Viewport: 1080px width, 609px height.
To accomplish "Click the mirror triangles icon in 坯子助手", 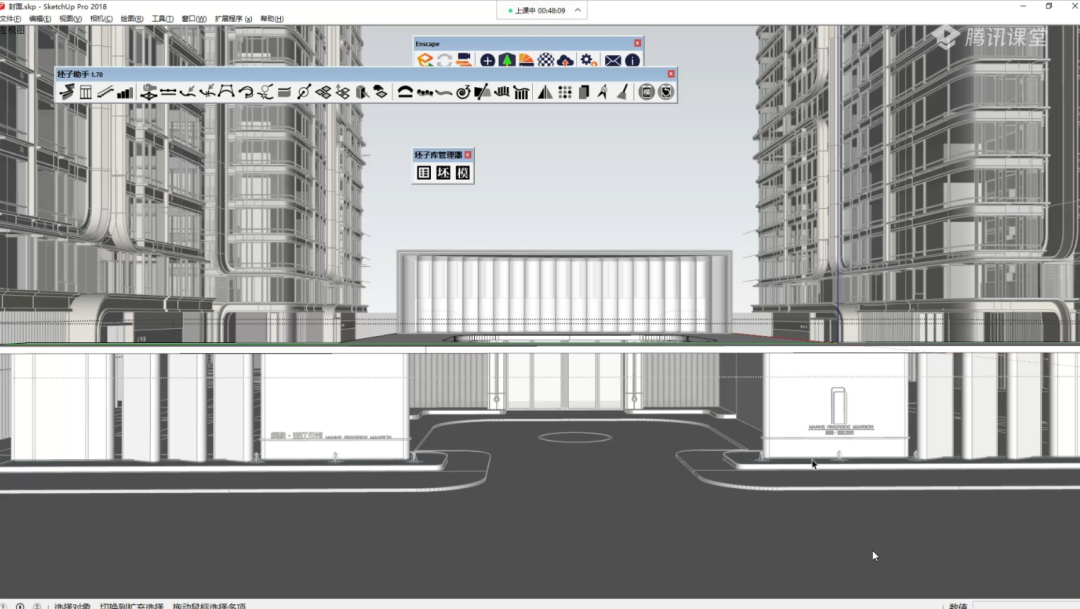I will (x=545, y=92).
